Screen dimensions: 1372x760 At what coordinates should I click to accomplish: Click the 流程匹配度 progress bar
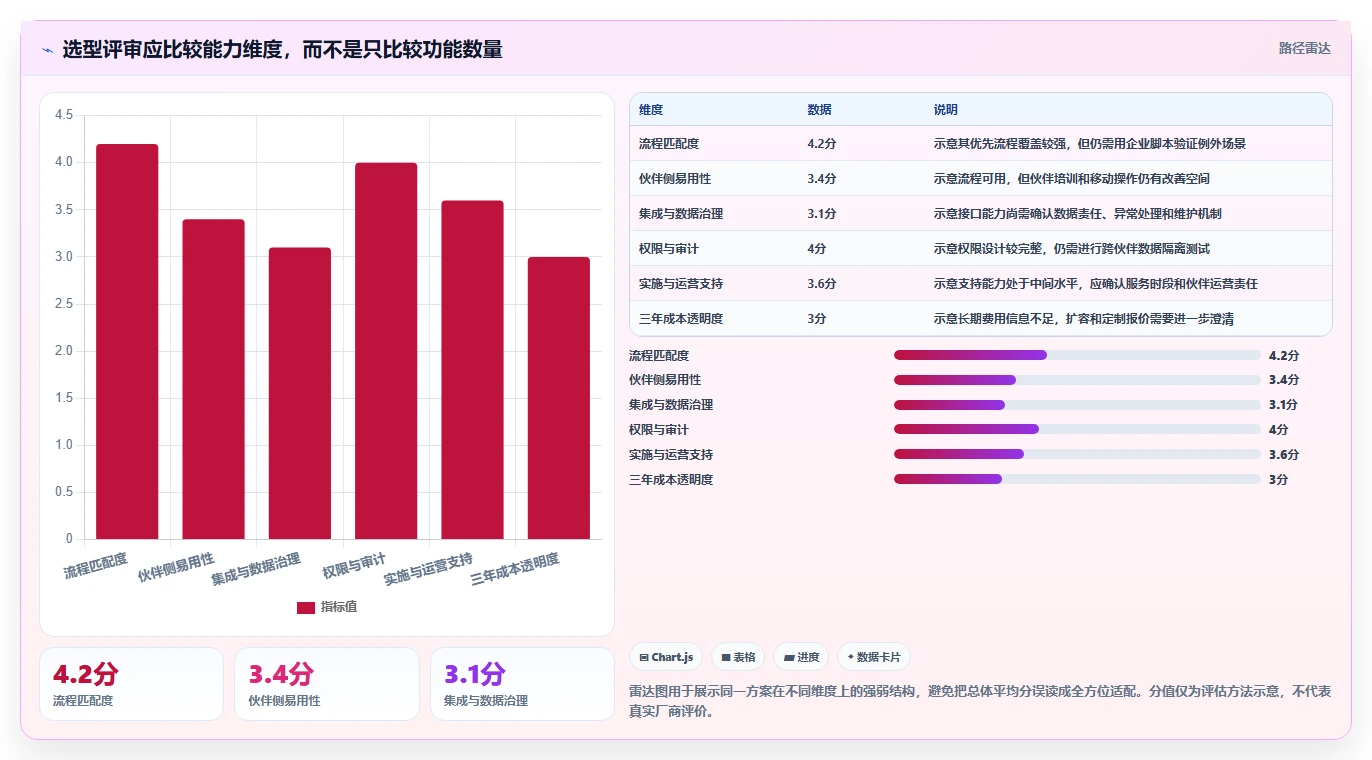(1077, 355)
